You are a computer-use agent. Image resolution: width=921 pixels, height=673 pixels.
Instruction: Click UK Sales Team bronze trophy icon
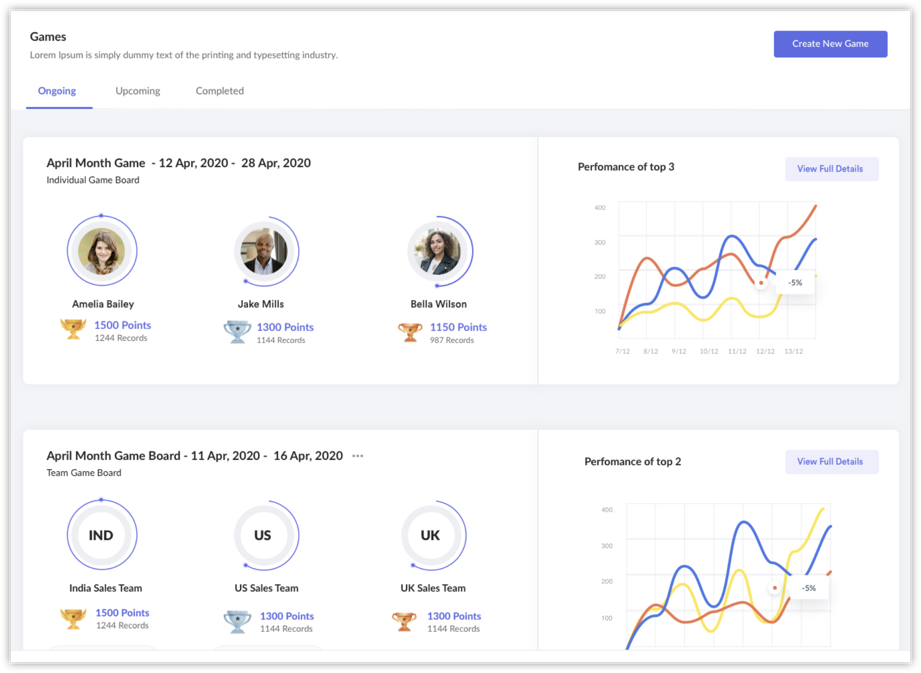tap(404, 621)
